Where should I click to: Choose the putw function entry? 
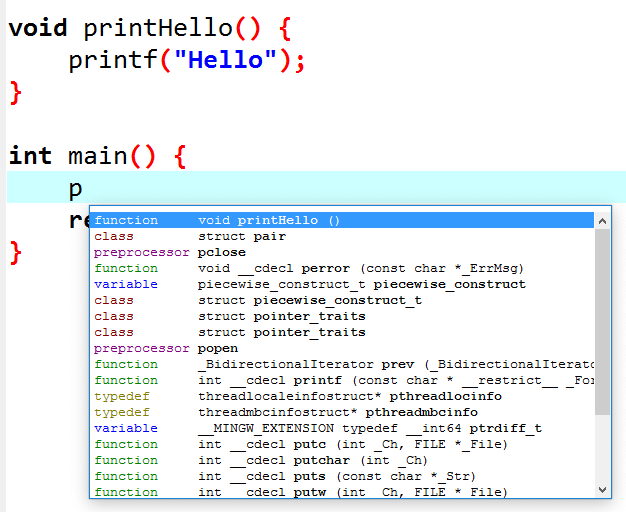click(x=342, y=491)
